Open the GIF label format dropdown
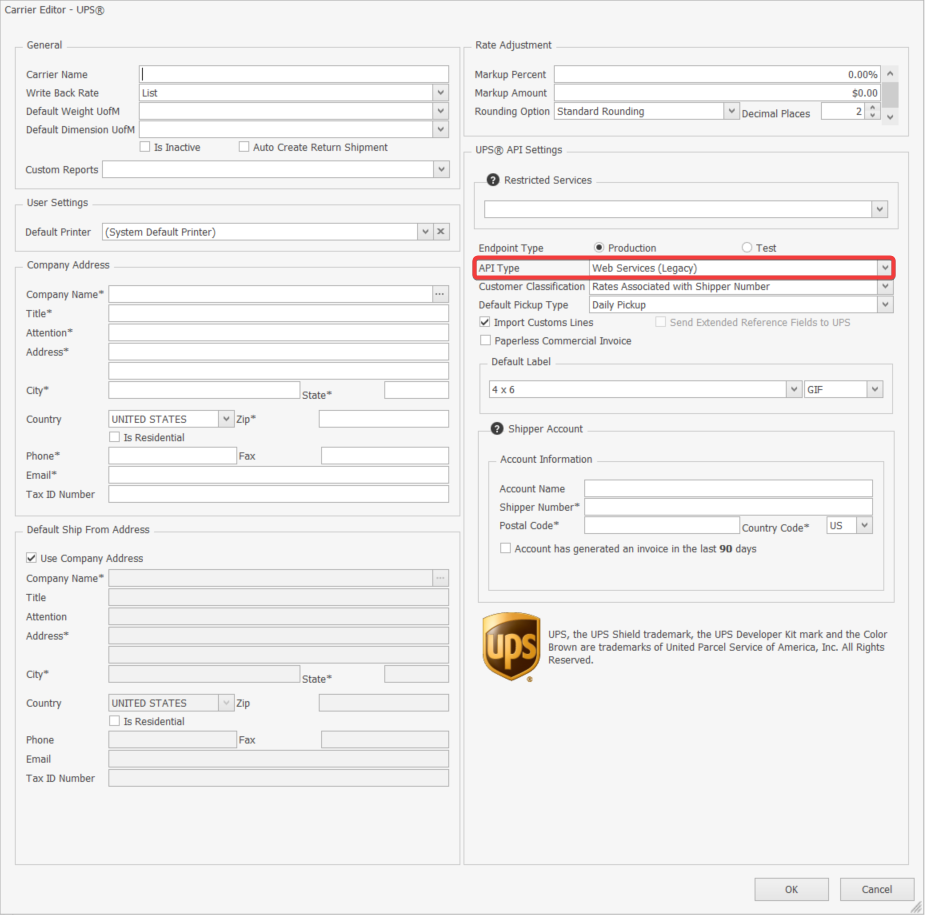The height and width of the screenshot is (915, 925). (x=874, y=389)
